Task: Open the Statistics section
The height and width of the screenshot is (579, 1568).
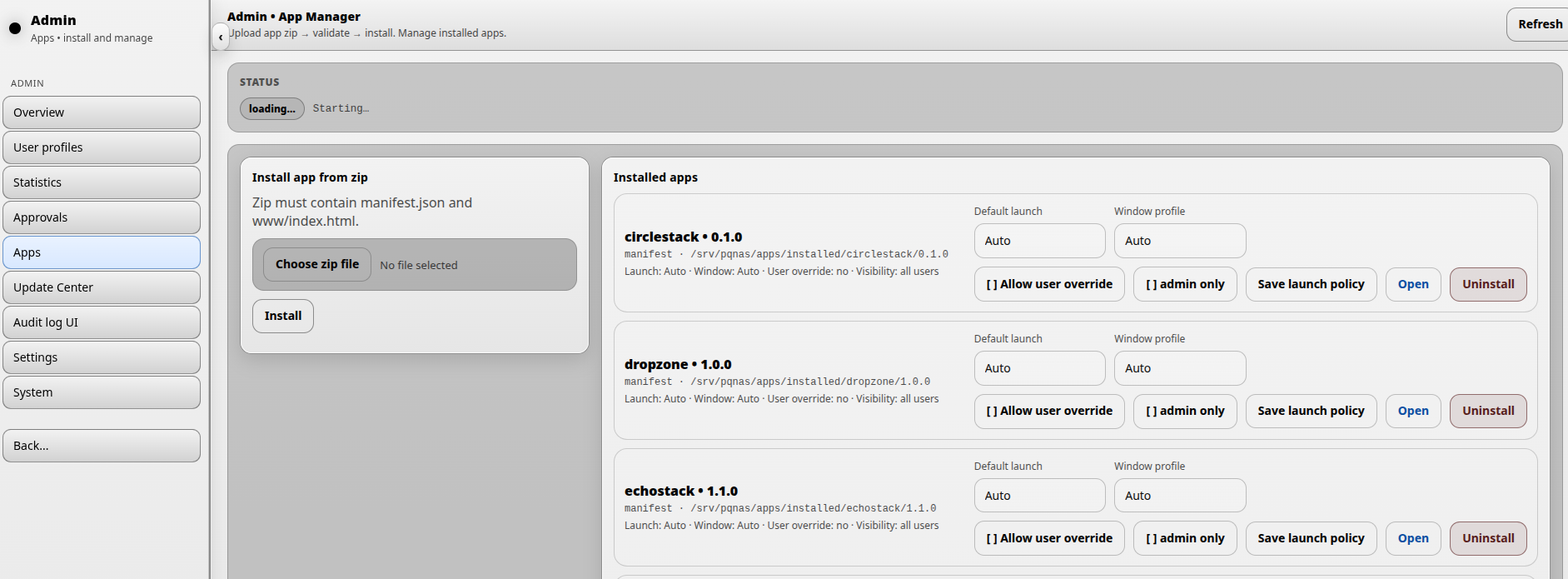Action: point(102,182)
